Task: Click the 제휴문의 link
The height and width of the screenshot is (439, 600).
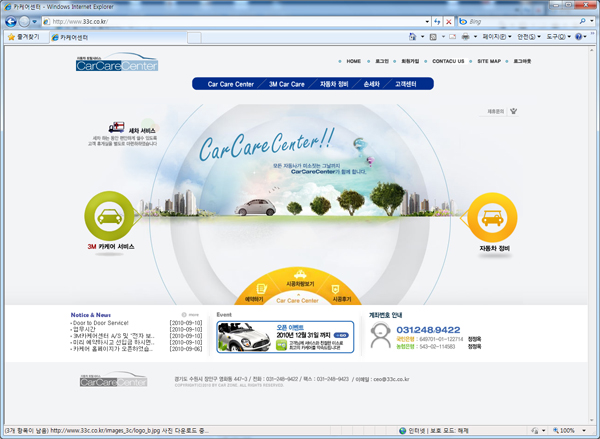Action: [496, 112]
